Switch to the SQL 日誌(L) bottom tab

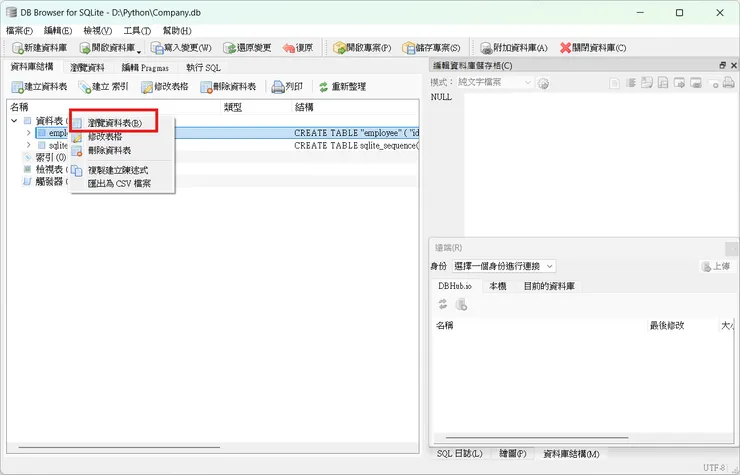460,454
